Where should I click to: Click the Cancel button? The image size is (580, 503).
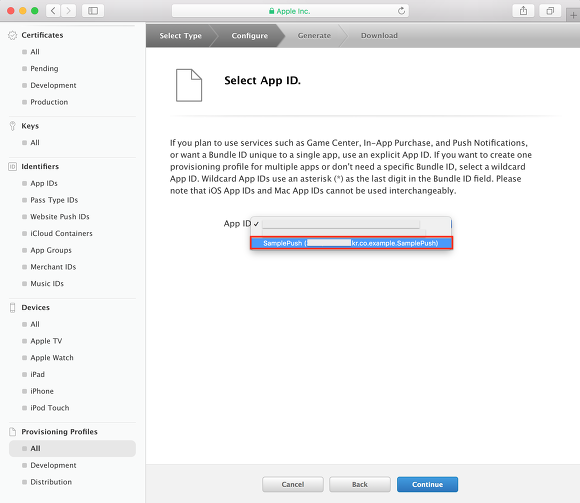pos(293,484)
